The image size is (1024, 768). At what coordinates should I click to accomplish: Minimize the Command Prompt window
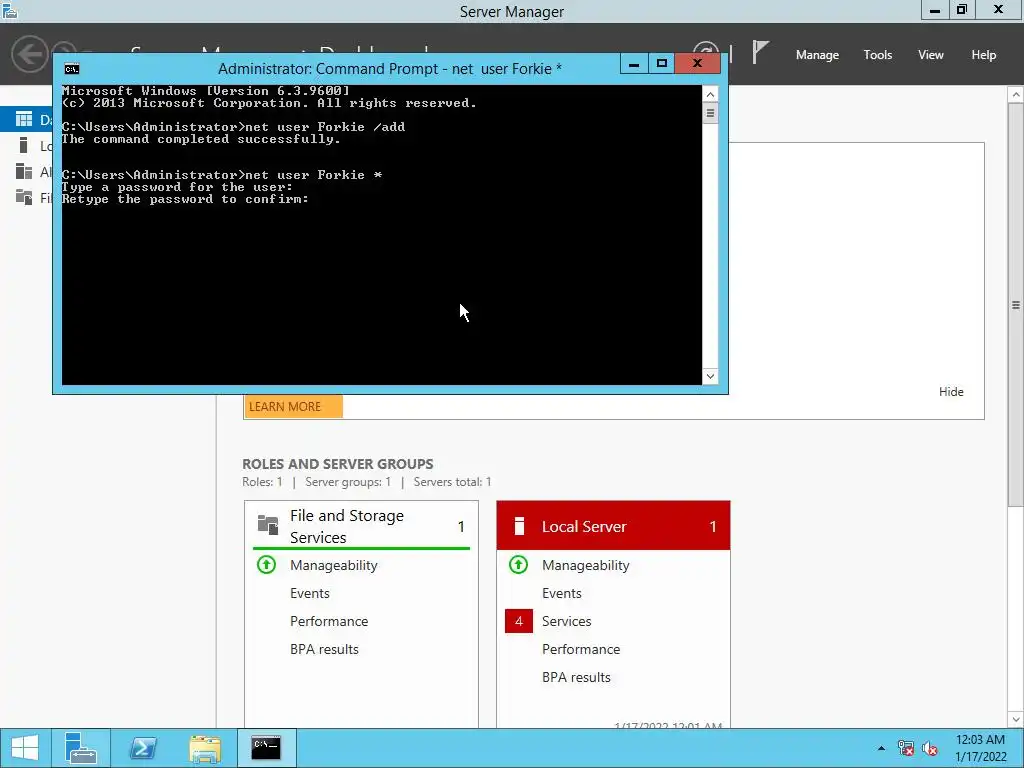(633, 63)
